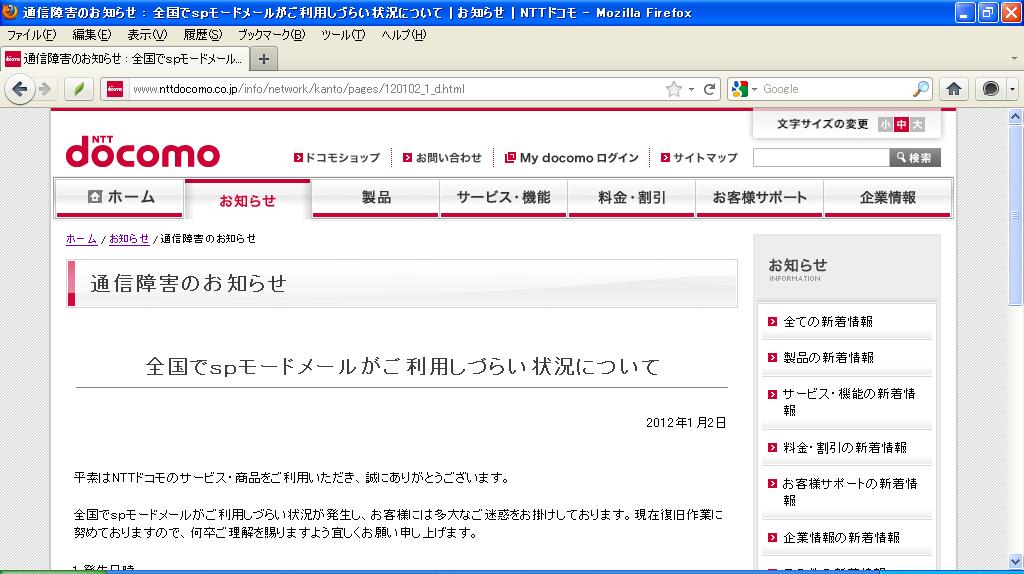The image size is (1024, 574).
Task: Reload the page with the refresh icon
Action: pyautogui.click(x=709, y=89)
